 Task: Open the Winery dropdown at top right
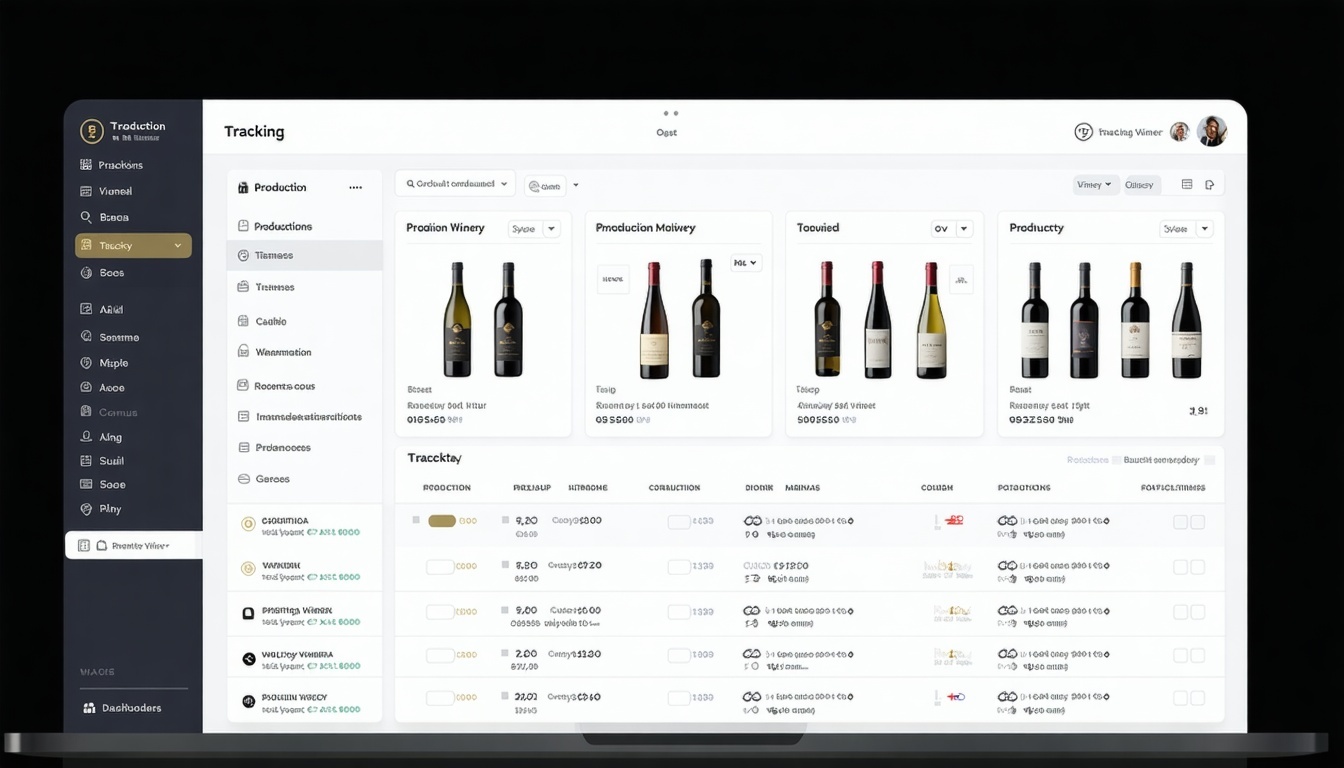point(1096,184)
